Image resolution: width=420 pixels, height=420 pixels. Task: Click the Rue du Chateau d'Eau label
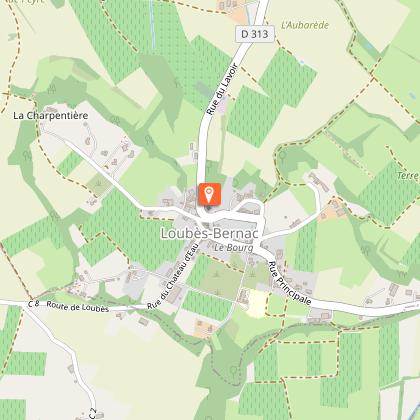pos(173,276)
